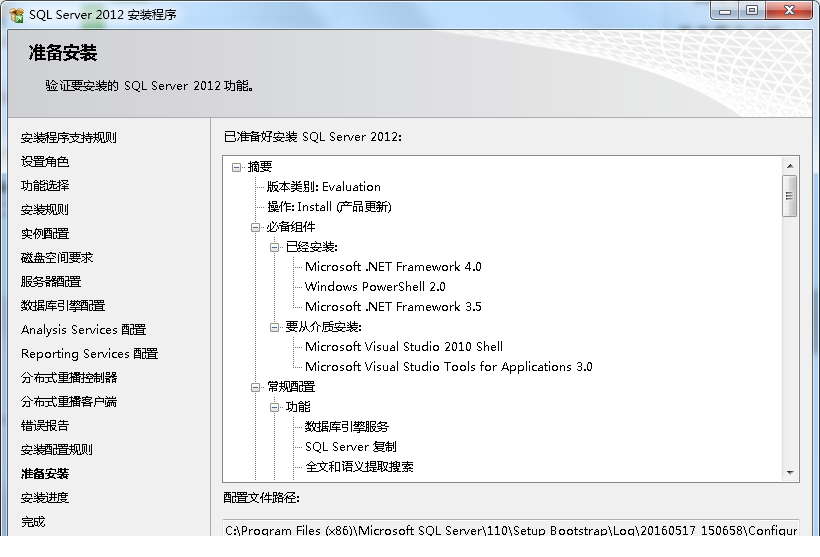Viewport: 820px width, 557px height.
Task: Select Microsoft .NET Framework 4.0 item
Action: tap(393, 267)
